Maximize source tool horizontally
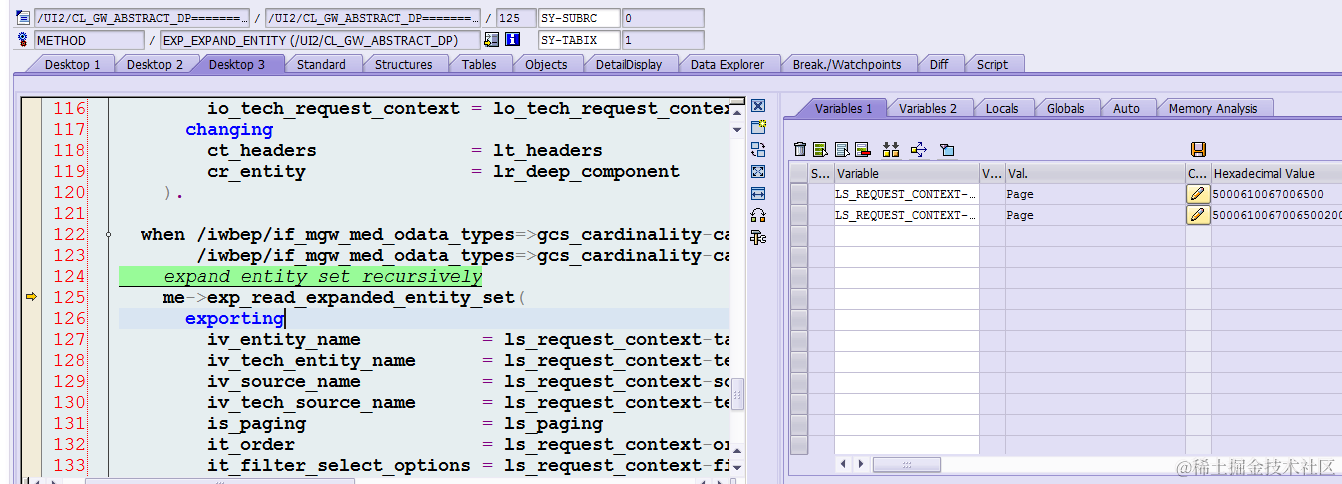Viewport: 1342px width, 484px height. point(758,194)
